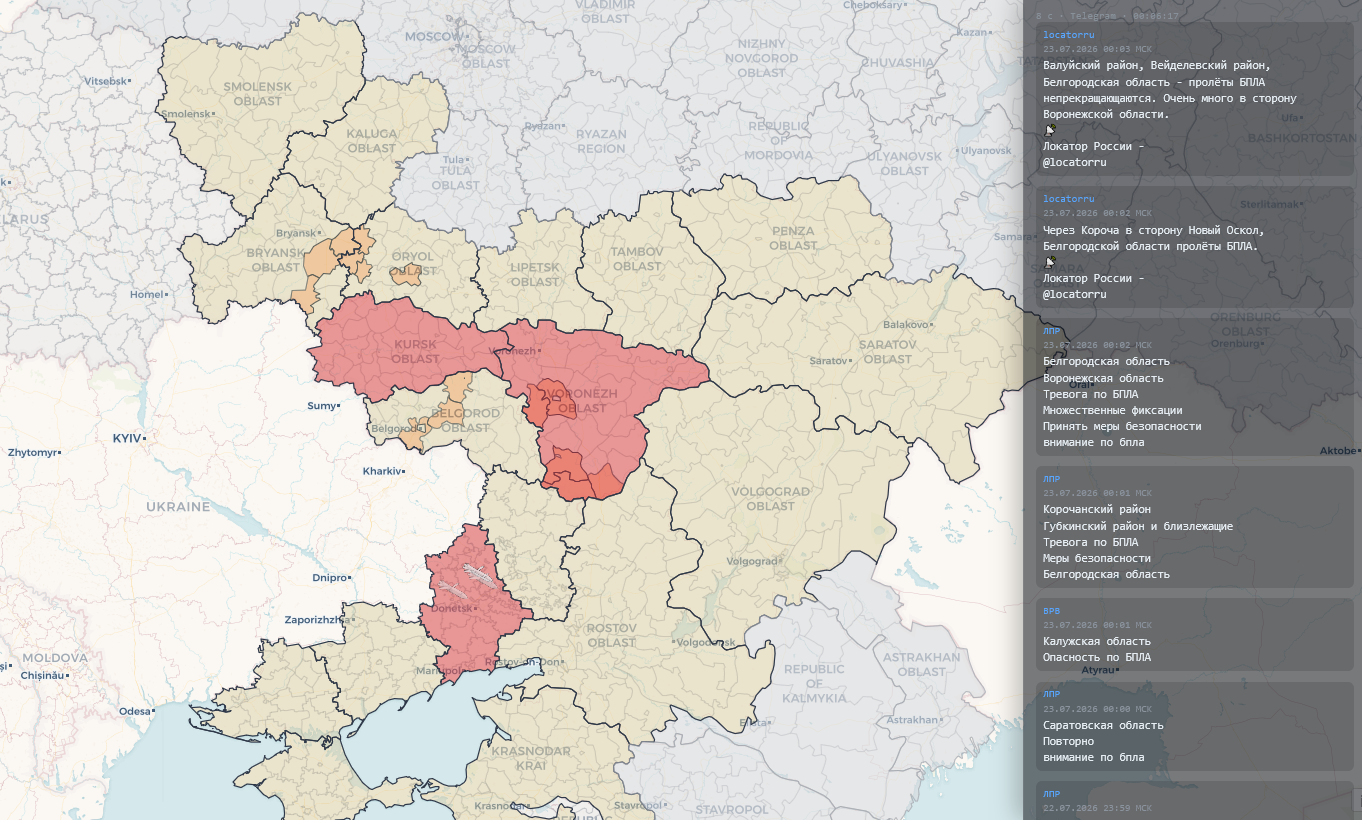This screenshot has width=1362, height=820.
Task: Follow the @locatorru handle in the Через Короча message
Action: pos(1077,294)
